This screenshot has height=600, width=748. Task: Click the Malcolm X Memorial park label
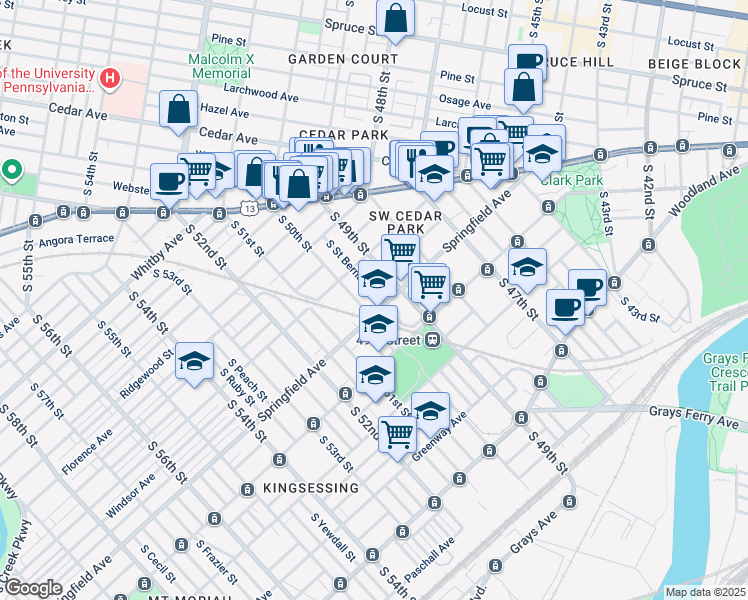tap(221, 66)
